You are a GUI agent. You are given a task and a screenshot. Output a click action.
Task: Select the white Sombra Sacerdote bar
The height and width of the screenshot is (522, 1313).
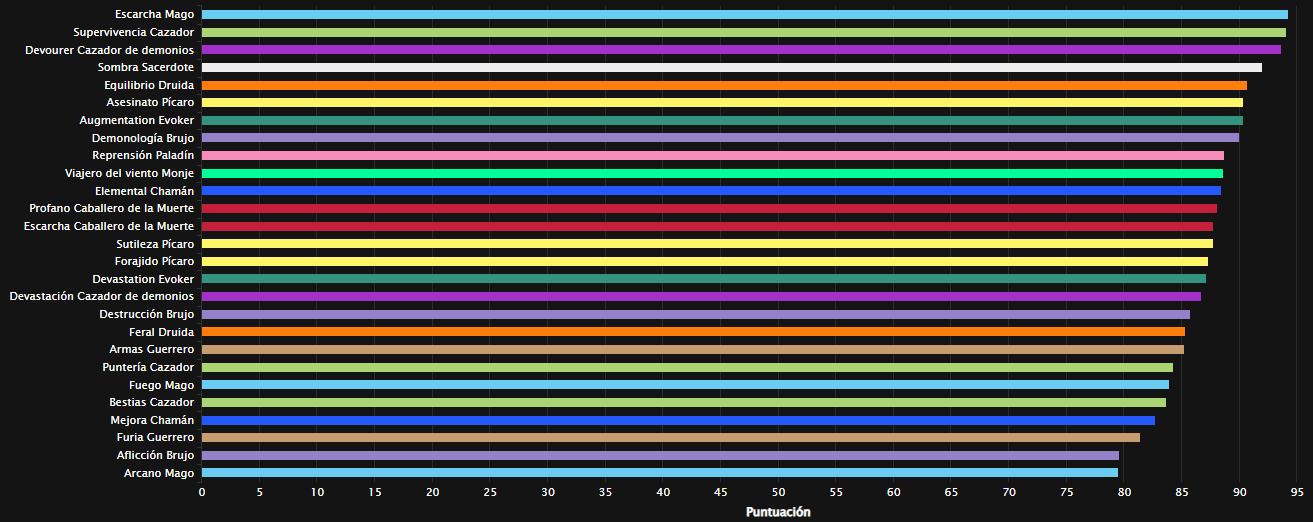click(731, 67)
